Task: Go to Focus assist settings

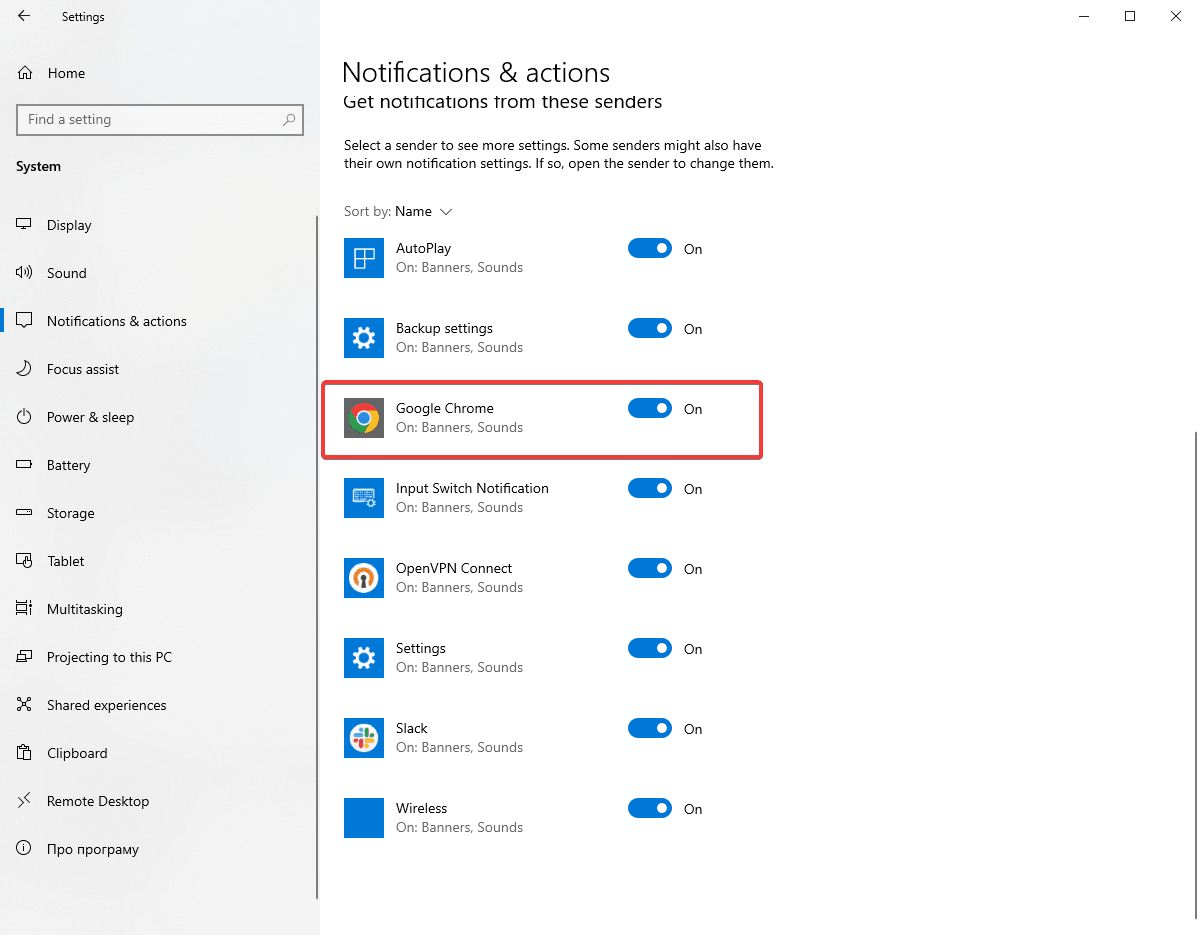Action: 82,369
